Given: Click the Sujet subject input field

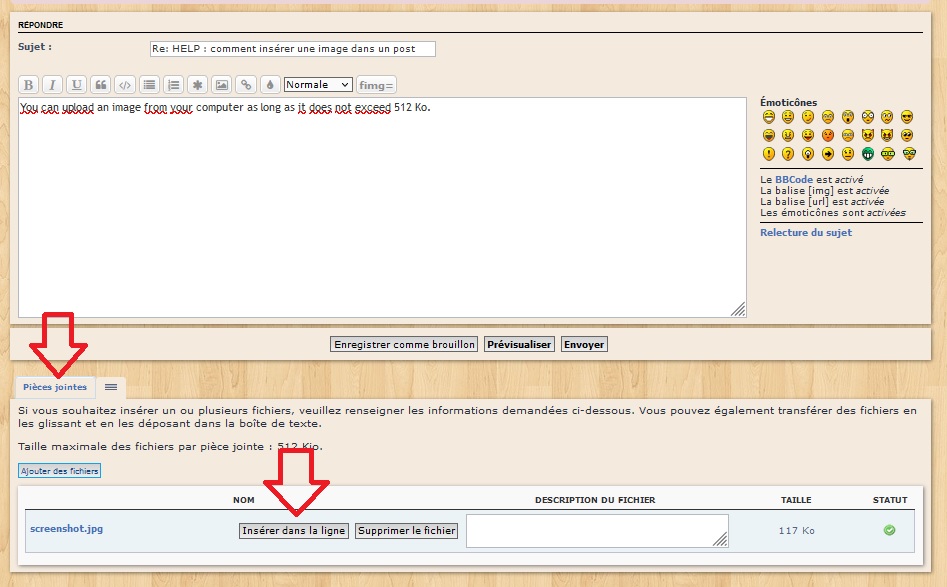Looking at the screenshot, I should click(293, 49).
